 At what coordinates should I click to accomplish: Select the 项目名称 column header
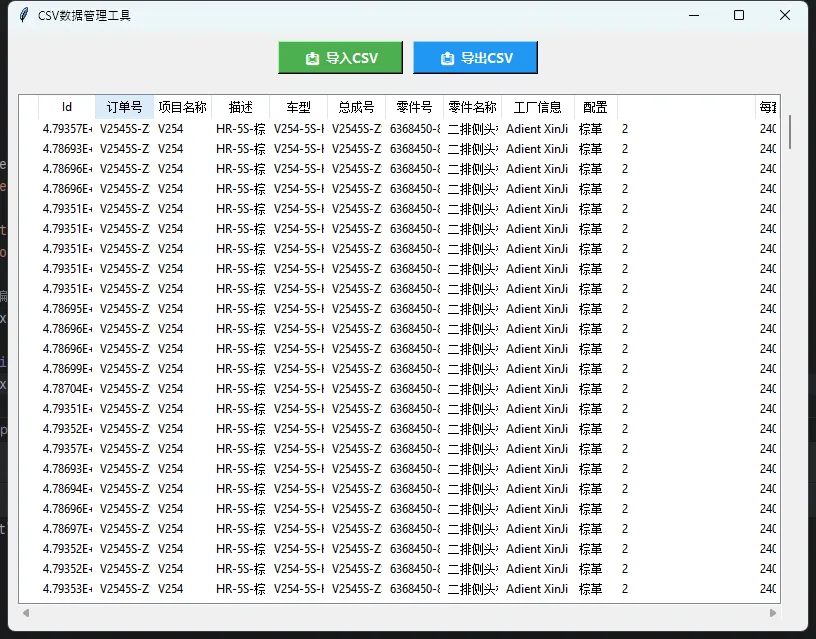(183, 107)
